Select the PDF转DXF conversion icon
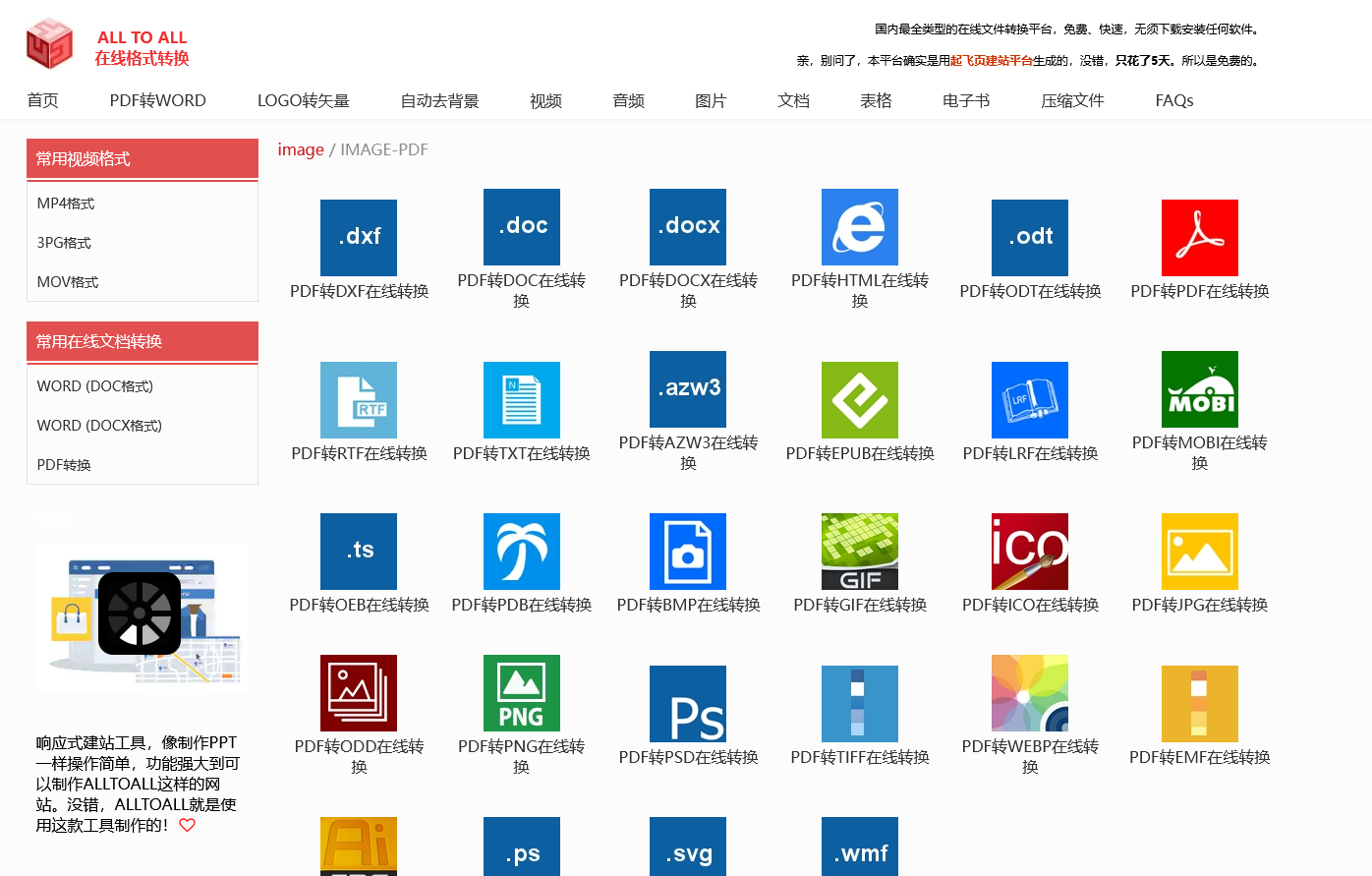The width and height of the screenshot is (1372, 876). pyautogui.click(x=358, y=237)
